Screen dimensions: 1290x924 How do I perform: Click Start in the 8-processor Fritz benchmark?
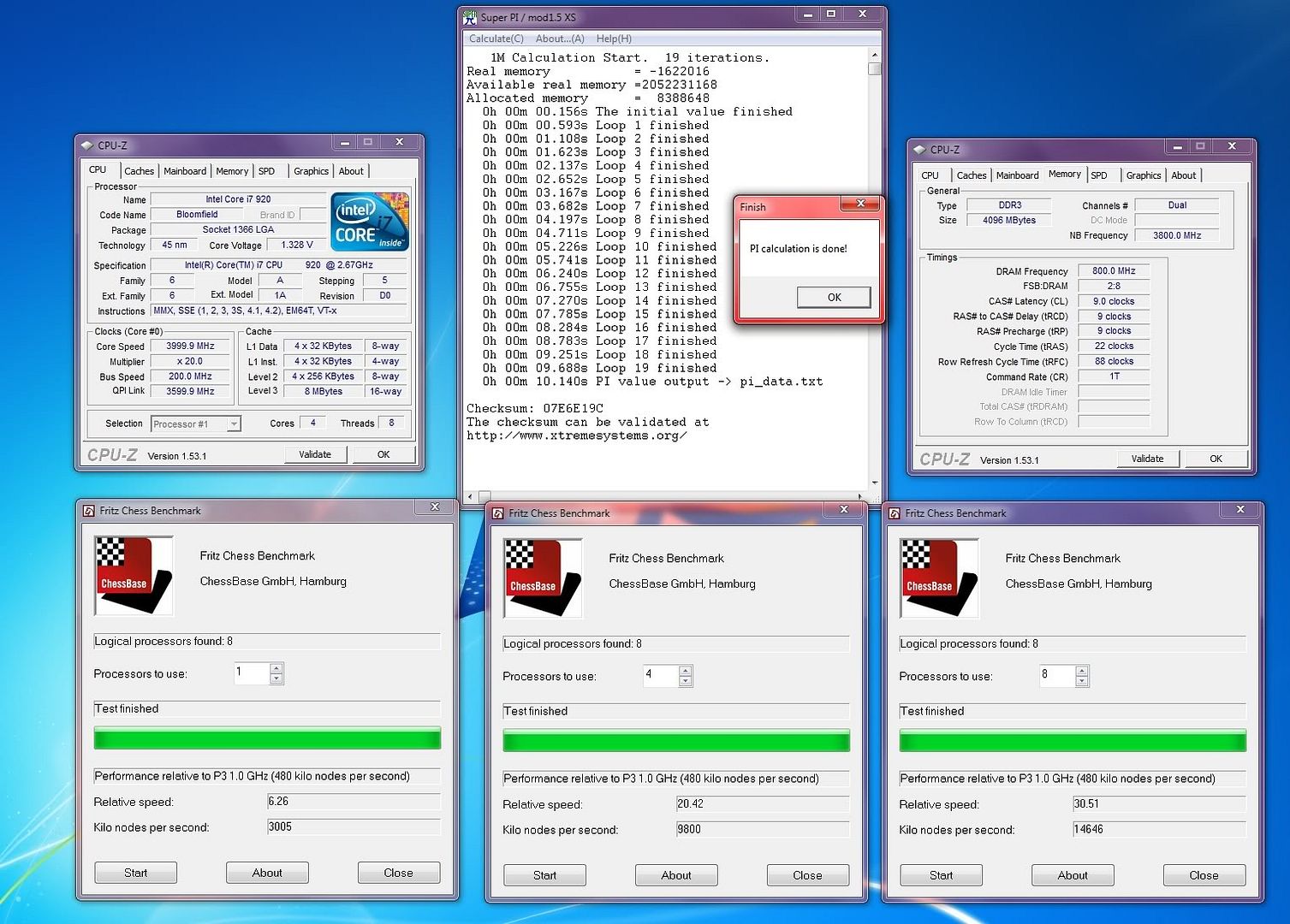pyautogui.click(x=942, y=875)
